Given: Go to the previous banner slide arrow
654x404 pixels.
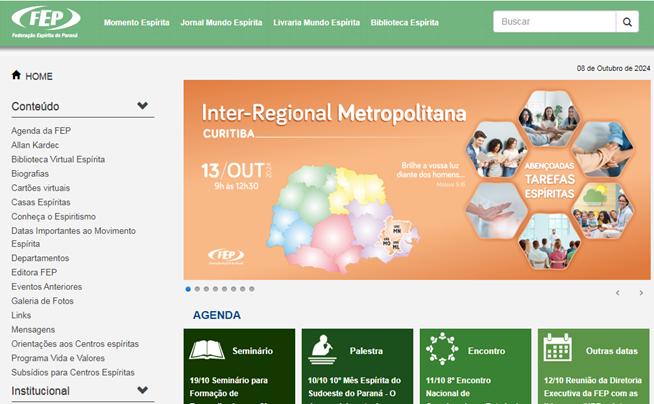Looking at the screenshot, I should pos(618,293).
